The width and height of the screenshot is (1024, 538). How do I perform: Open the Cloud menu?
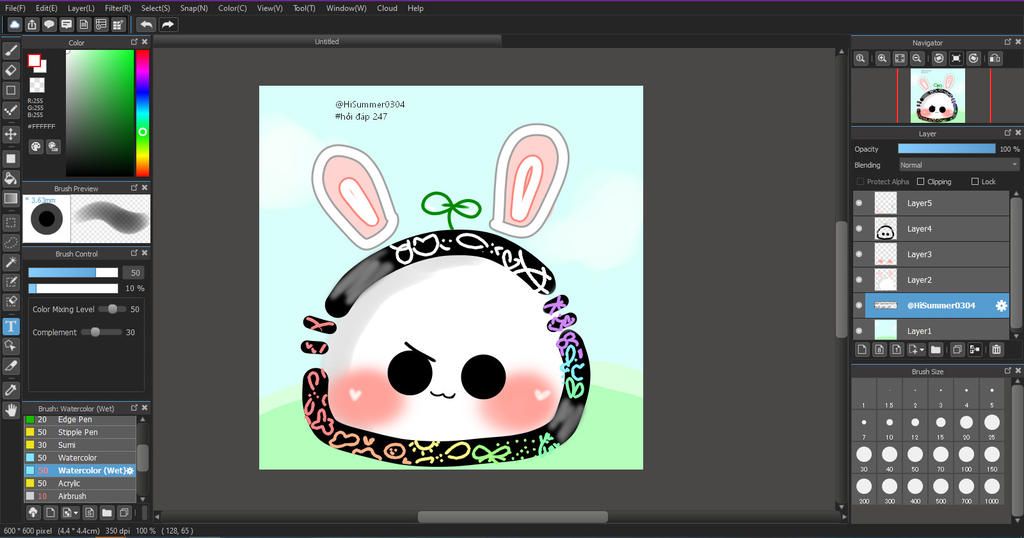tap(387, 8)
